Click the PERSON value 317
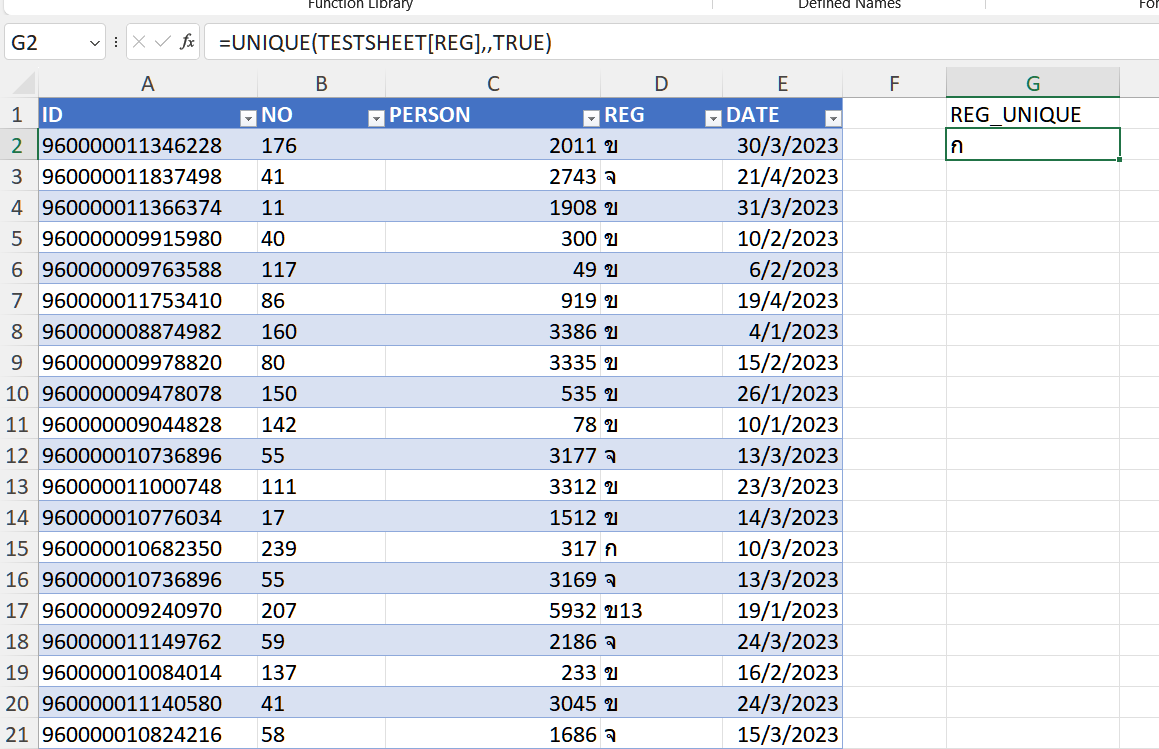The image size is (1159, 749). tap(493, 549)
